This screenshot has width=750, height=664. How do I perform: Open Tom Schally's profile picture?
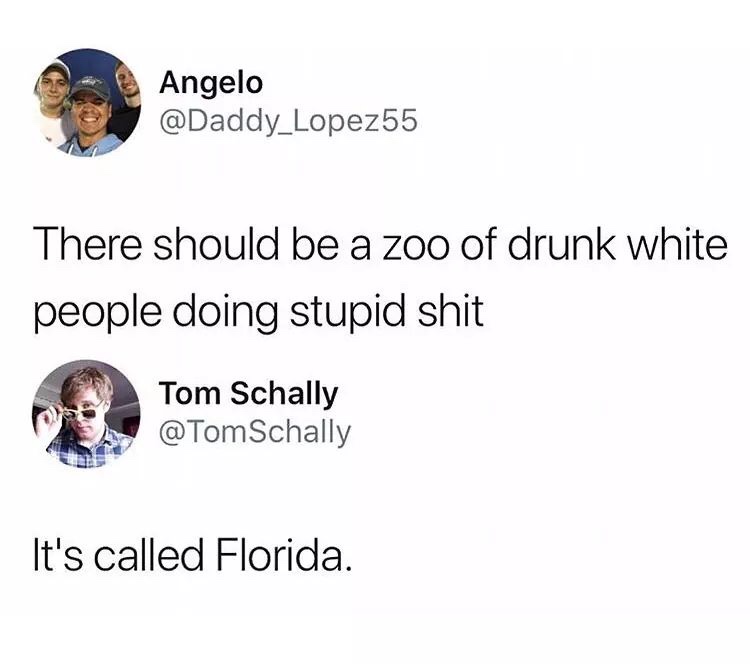(86, 414)
